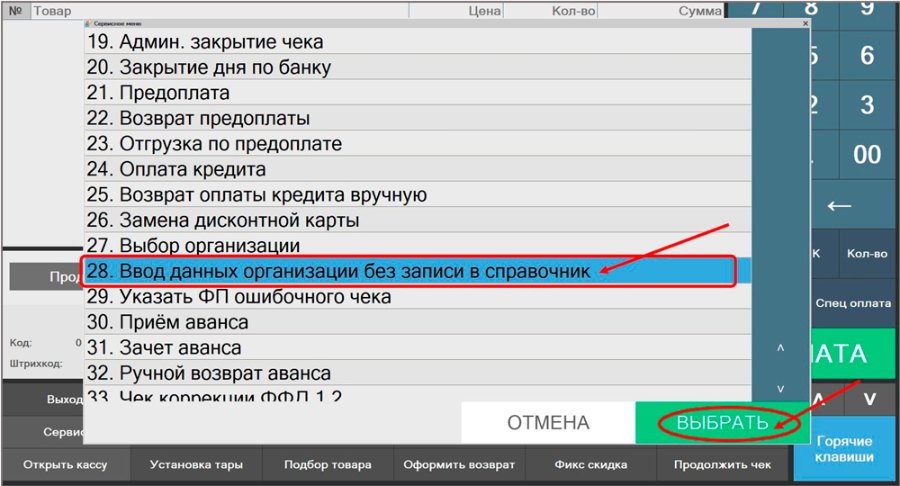Click Продолжить чек button
900x486 pixels.
point(722,465)
